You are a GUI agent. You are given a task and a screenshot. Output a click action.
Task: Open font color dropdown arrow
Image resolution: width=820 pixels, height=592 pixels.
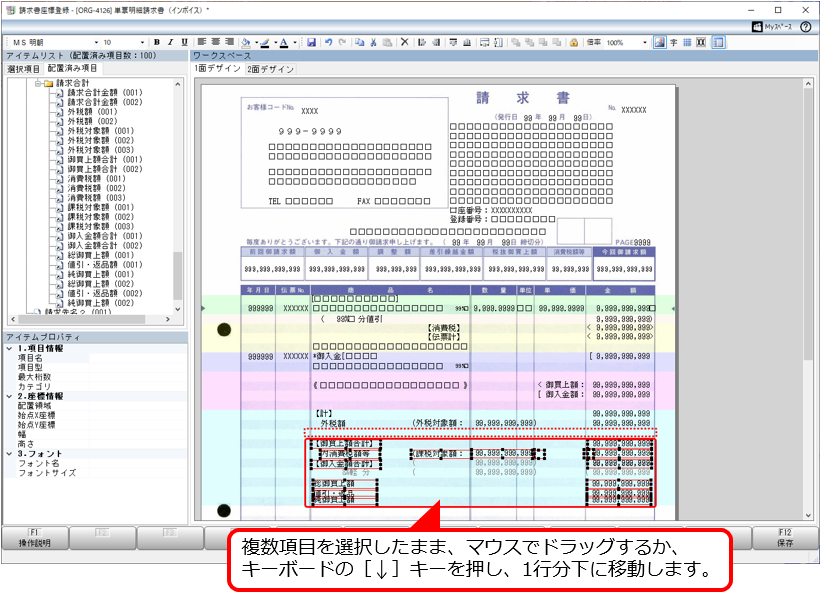coord(294,43)
